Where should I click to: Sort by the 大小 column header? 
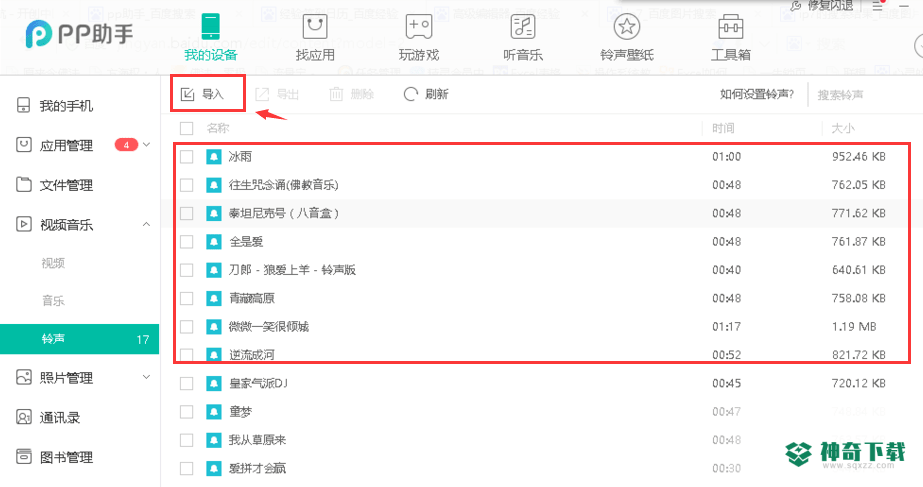point(843,128)
